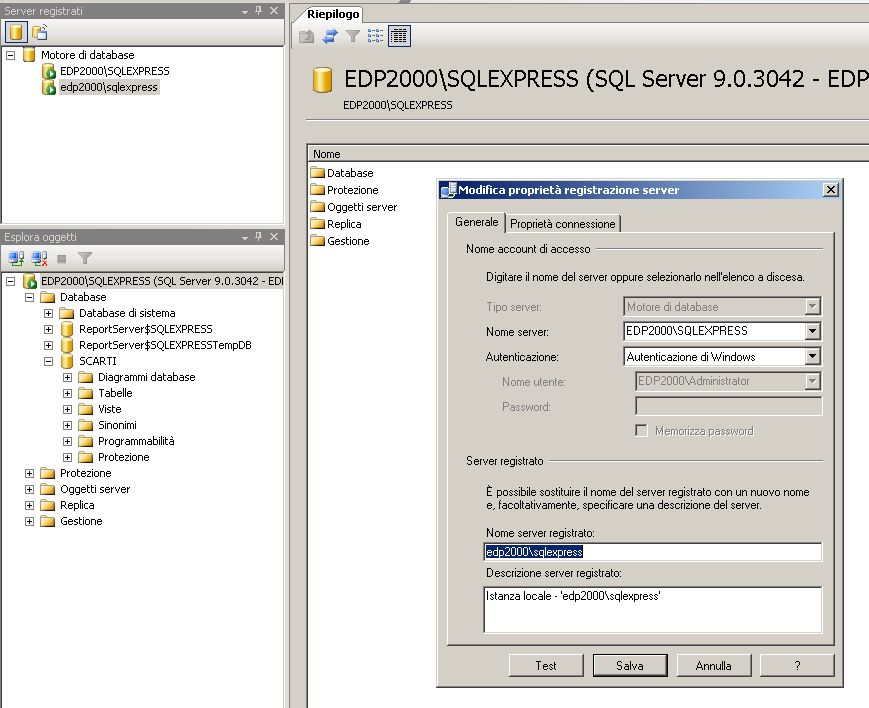Expand the ReportServer$SQLEXPRESS database
Image resolution: width=869 pixels, height=708 pixels.
tap(48, 329)
